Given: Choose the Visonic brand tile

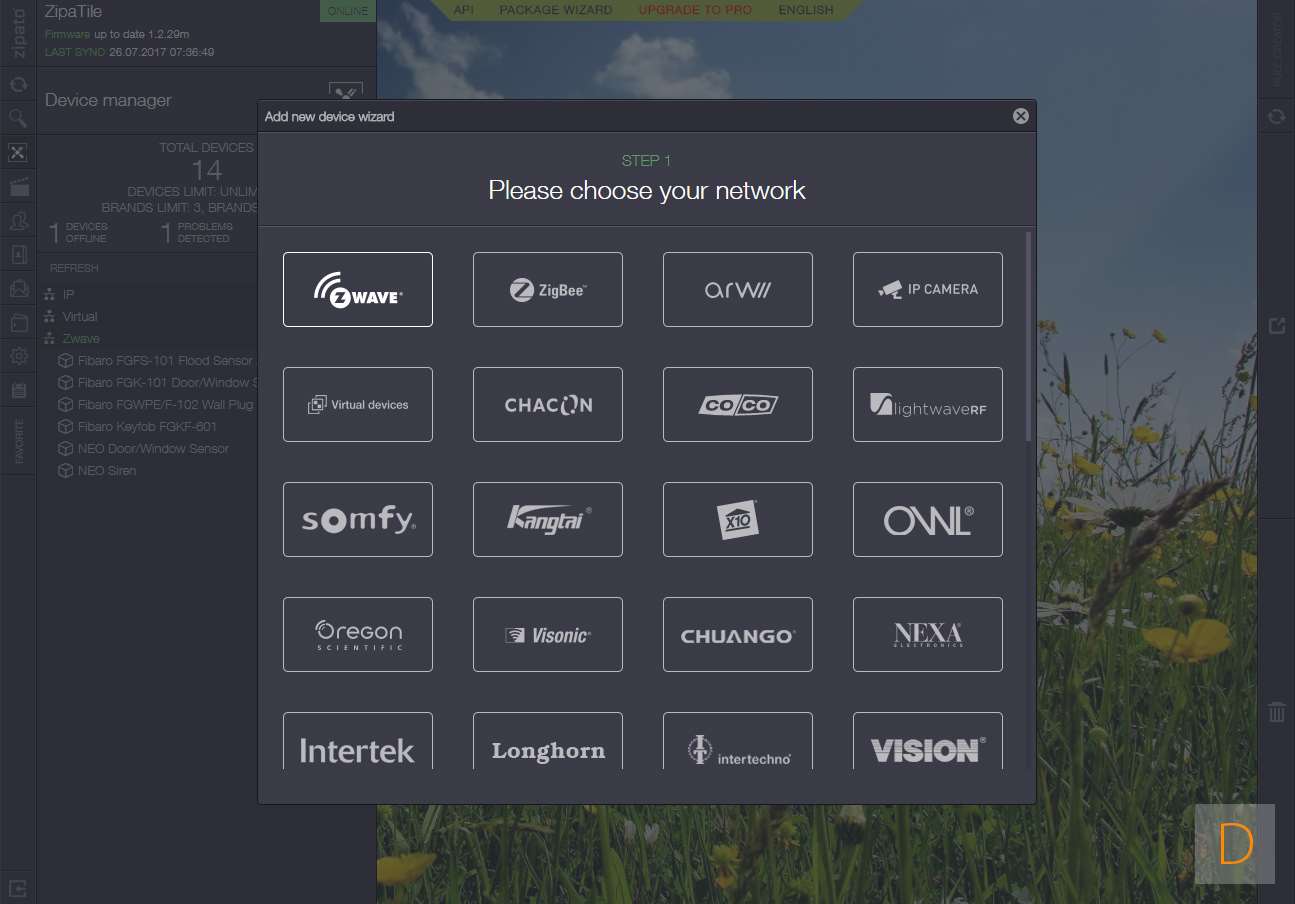Looking at the screenshot, I should pos(548,634).
